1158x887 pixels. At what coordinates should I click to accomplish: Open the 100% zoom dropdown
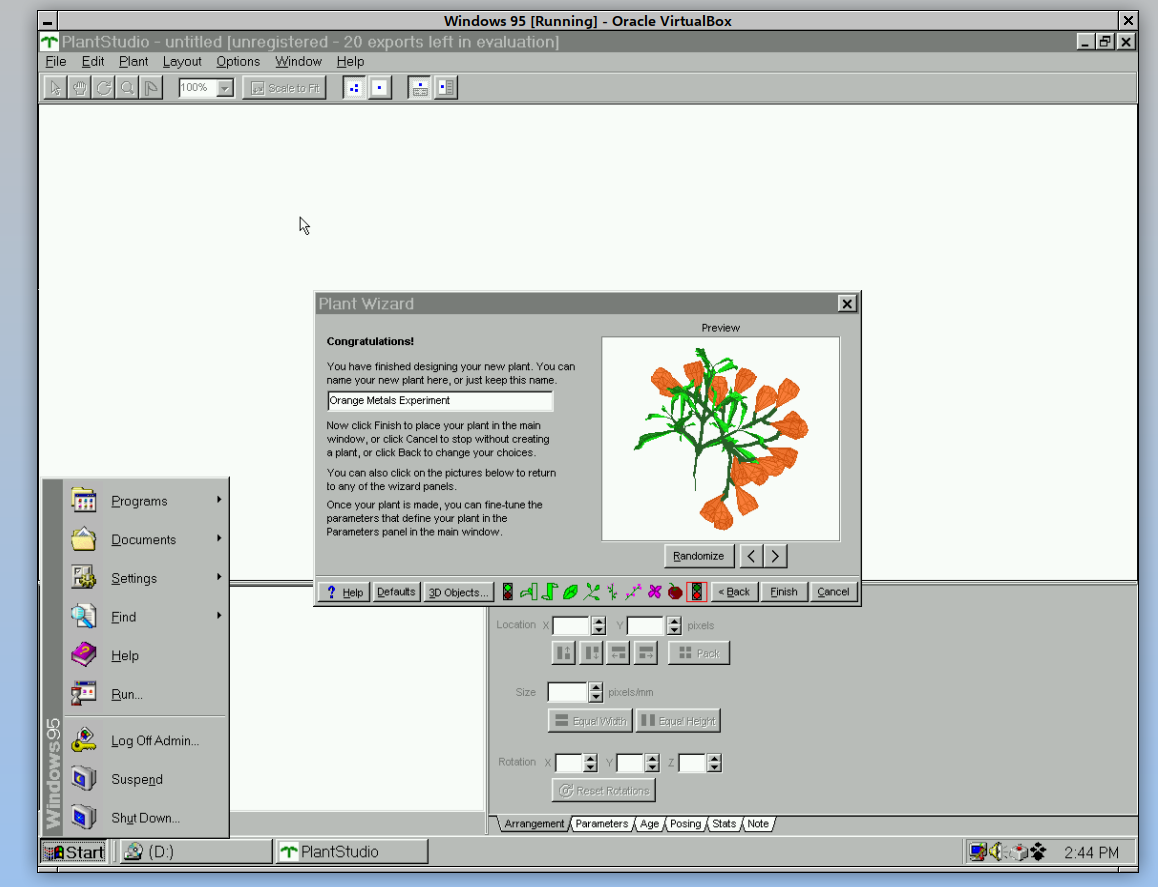point(225,89)
